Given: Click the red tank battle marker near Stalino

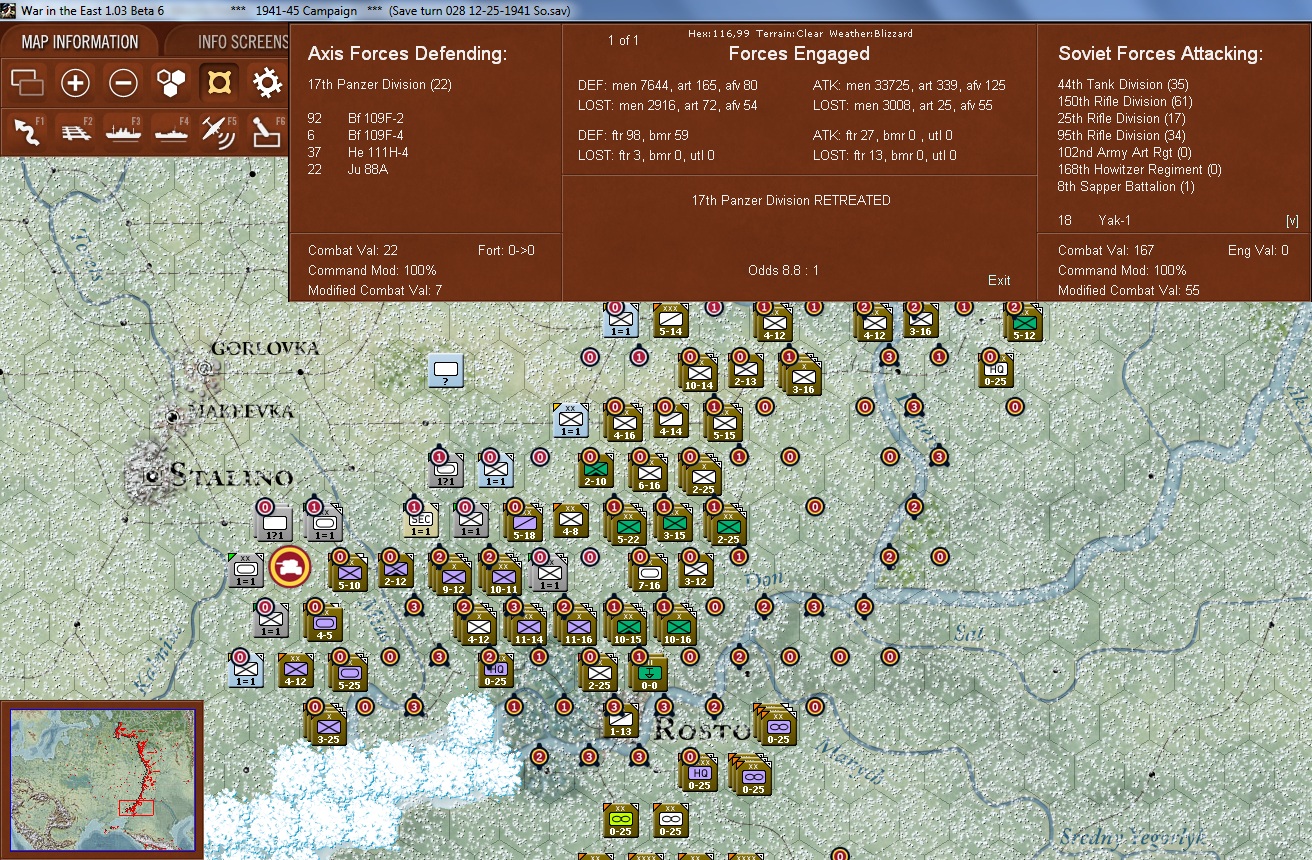Looking at the screenshot, I should [290, 566].
